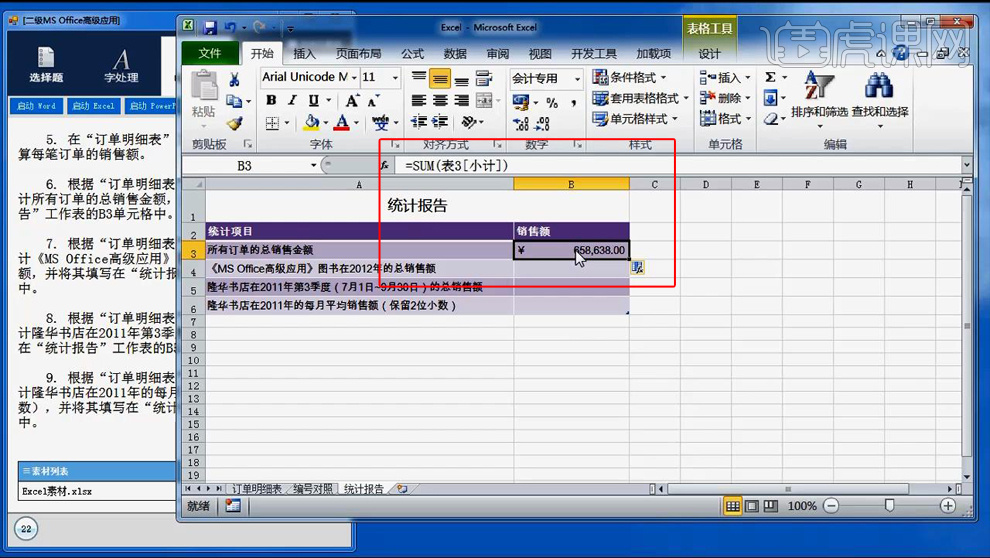Click the 字处理 button in exam window
This screenshot has width=990, height=558.
[121, 65]
